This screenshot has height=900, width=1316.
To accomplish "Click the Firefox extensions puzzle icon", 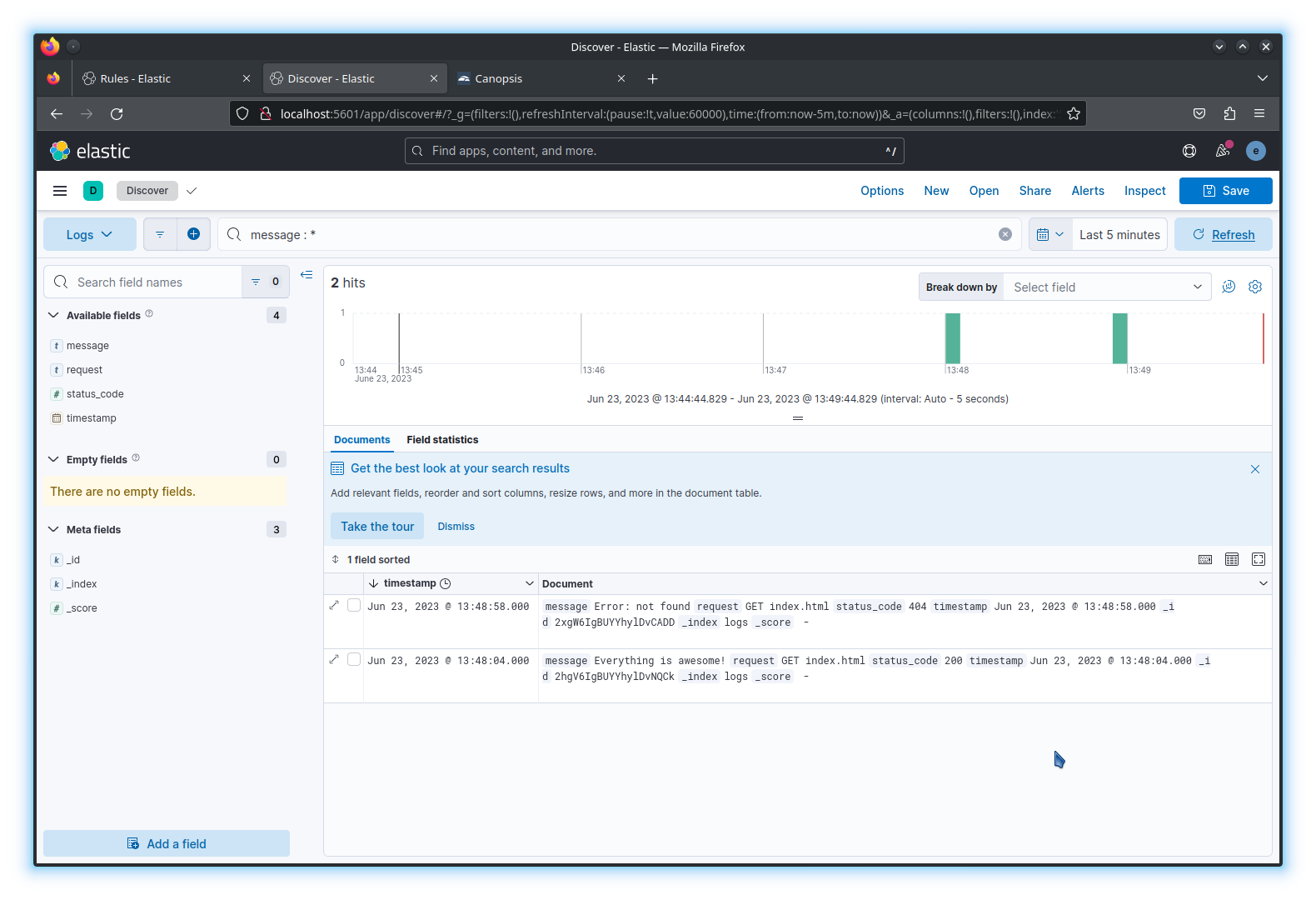I will point(1229,113).
